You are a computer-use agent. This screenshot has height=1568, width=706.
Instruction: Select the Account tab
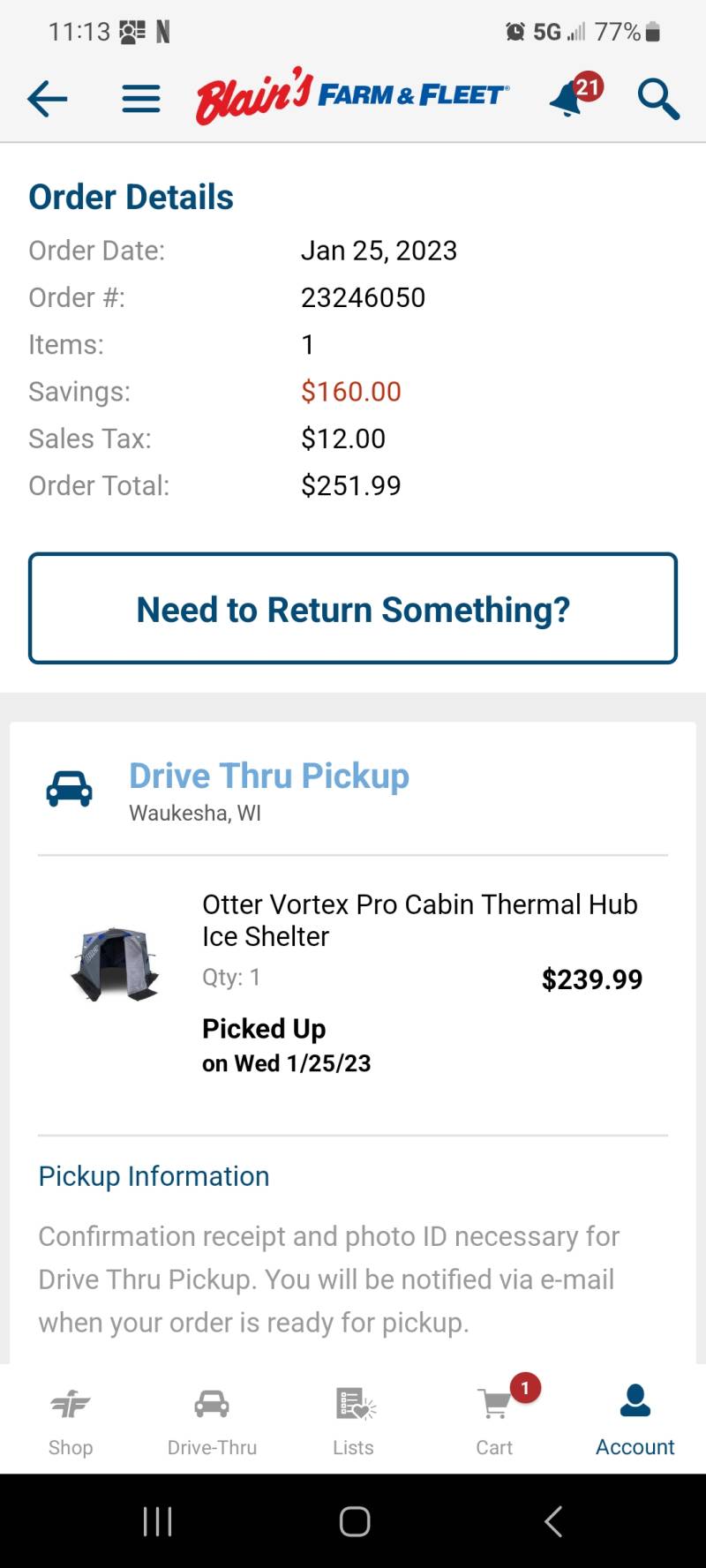pos(635,1421)
